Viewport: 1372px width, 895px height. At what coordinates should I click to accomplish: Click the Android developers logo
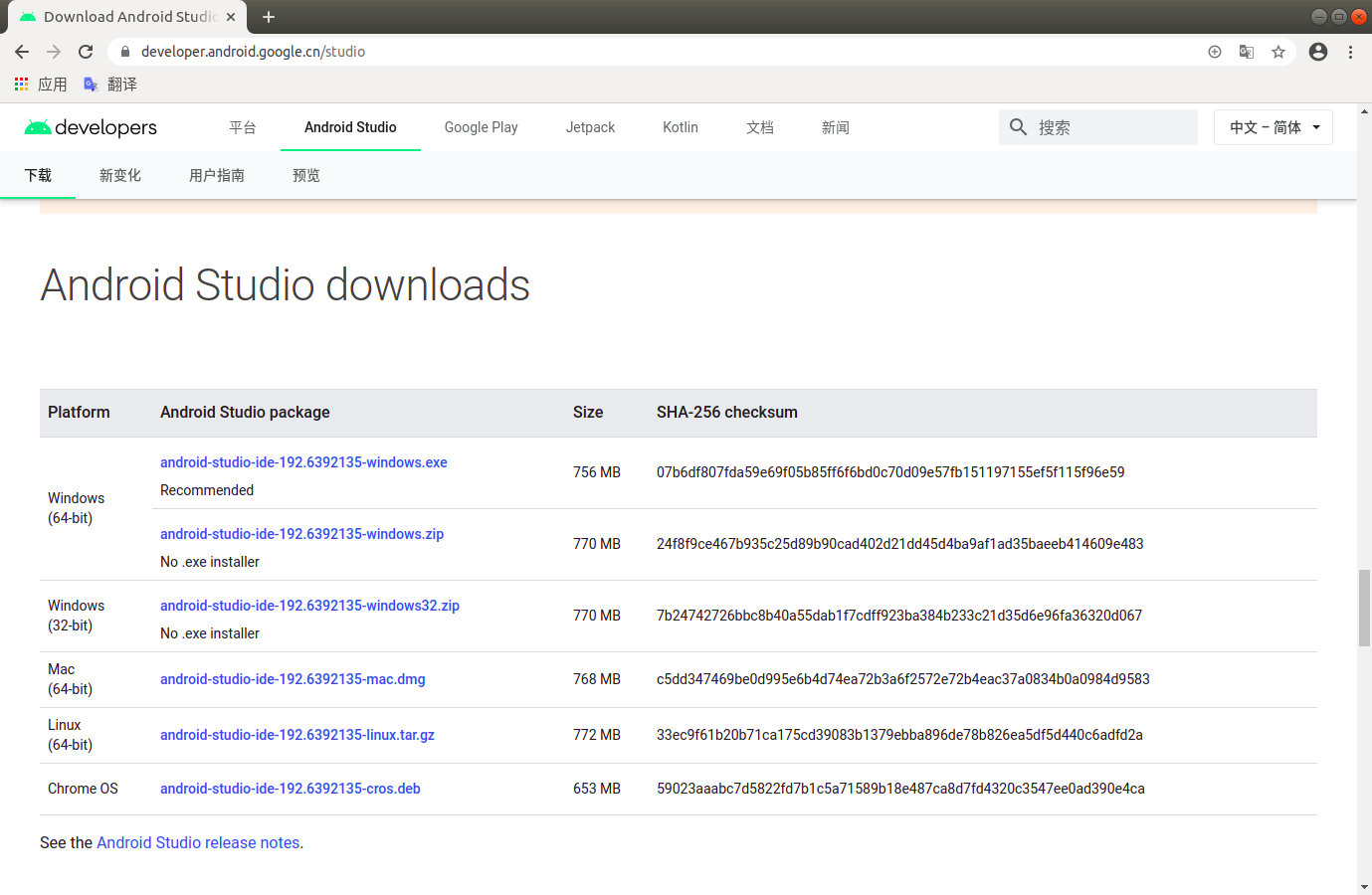tap(90, 127)
